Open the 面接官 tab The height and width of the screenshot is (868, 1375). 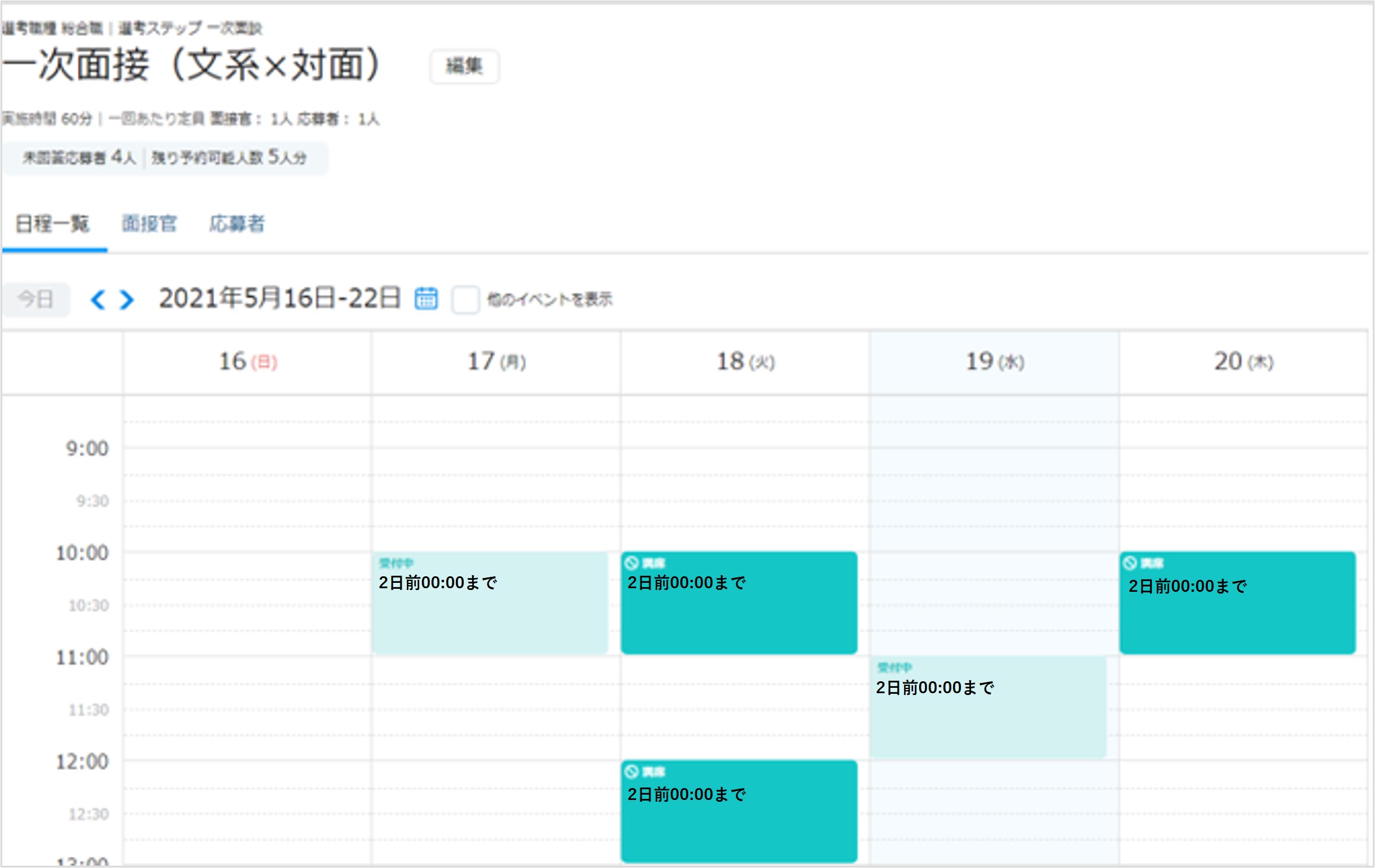coord(149,224)
